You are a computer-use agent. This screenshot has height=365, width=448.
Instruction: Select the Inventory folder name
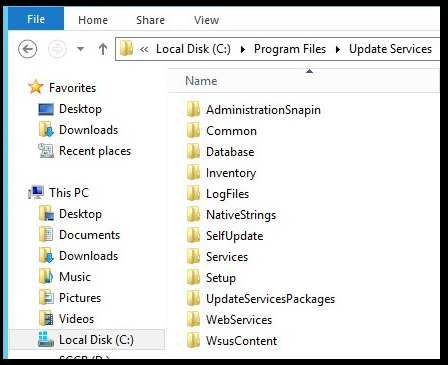point(231,173)
